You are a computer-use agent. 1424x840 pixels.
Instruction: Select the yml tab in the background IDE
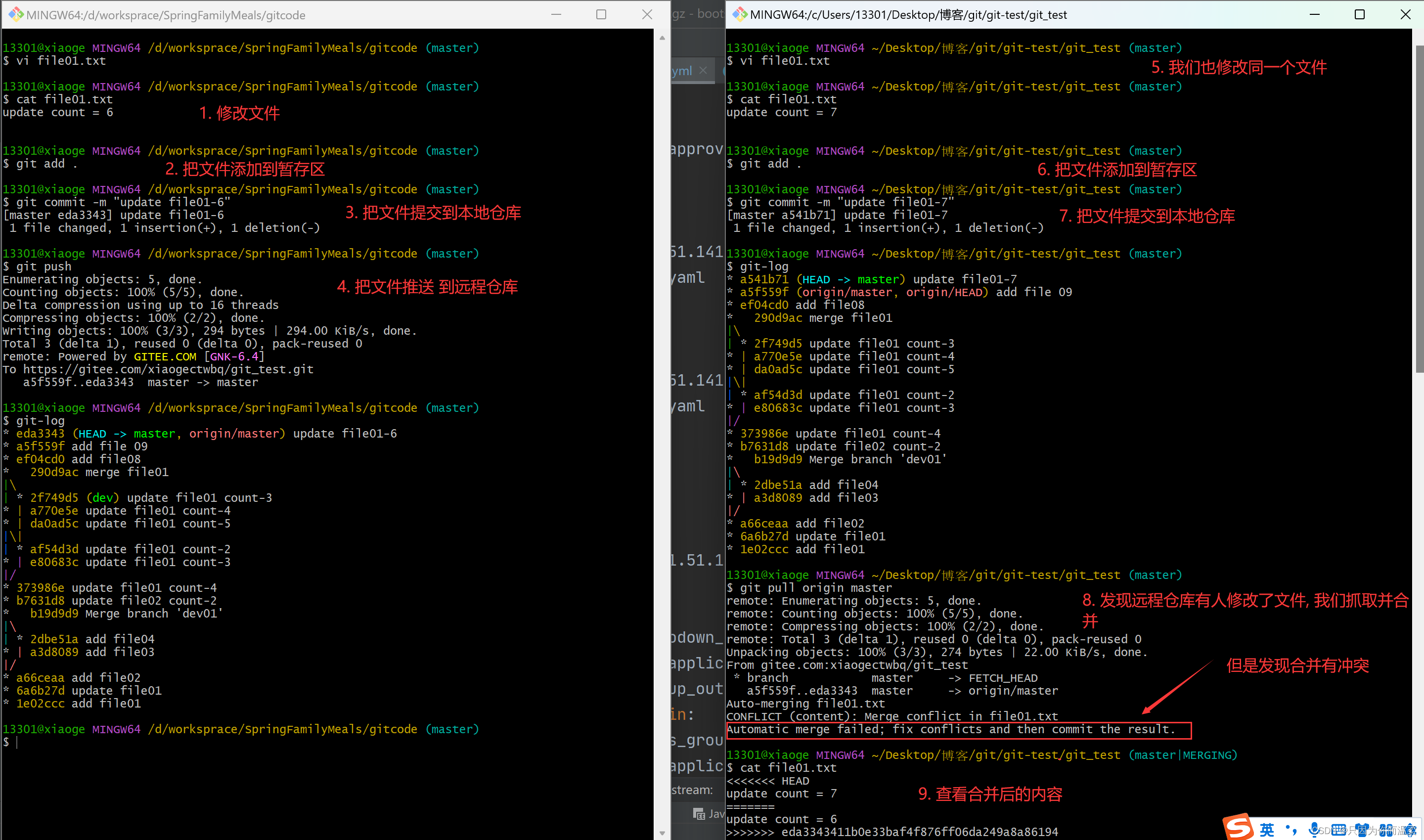point(682,71)
